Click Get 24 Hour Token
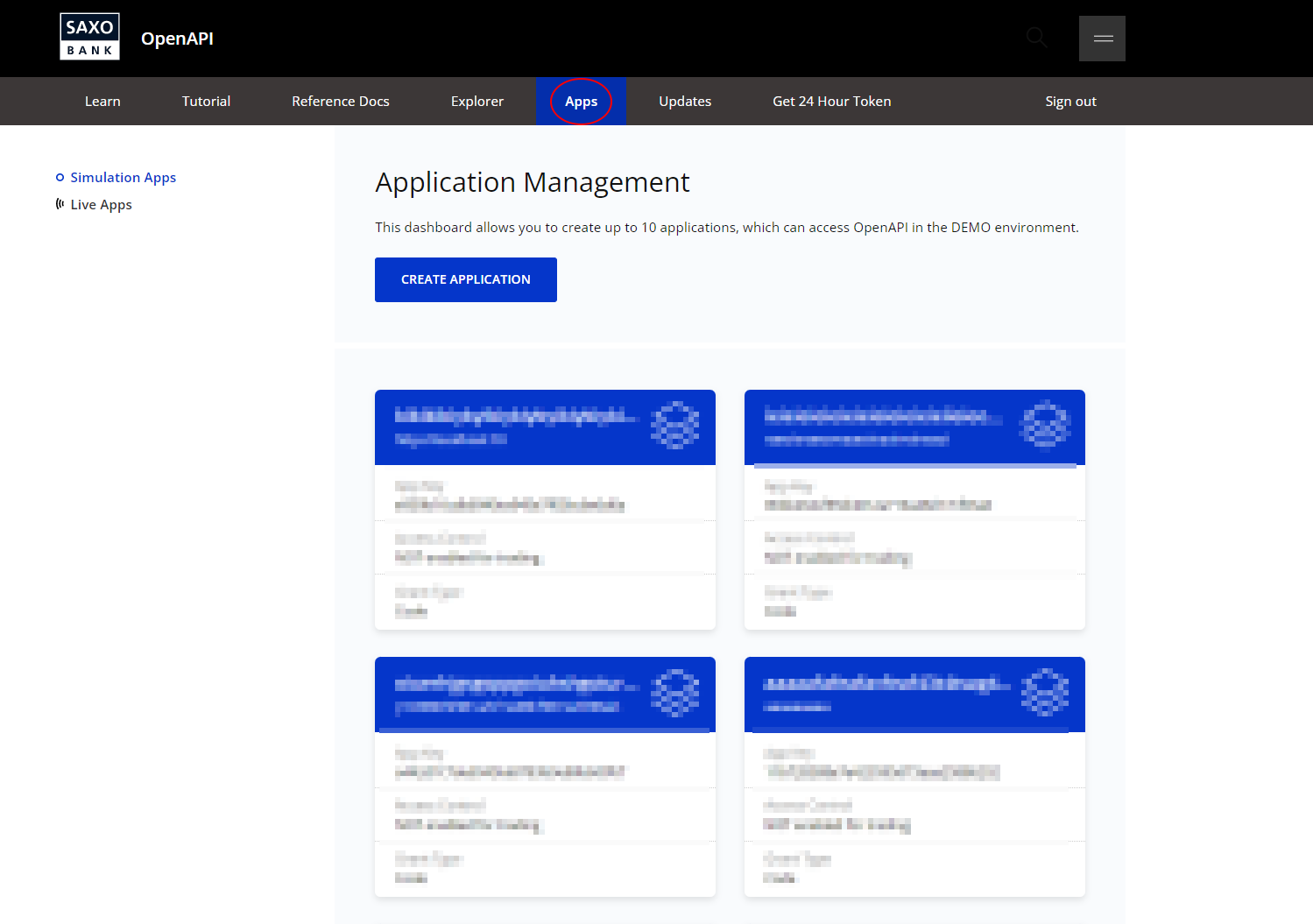 tap(832, 102)
